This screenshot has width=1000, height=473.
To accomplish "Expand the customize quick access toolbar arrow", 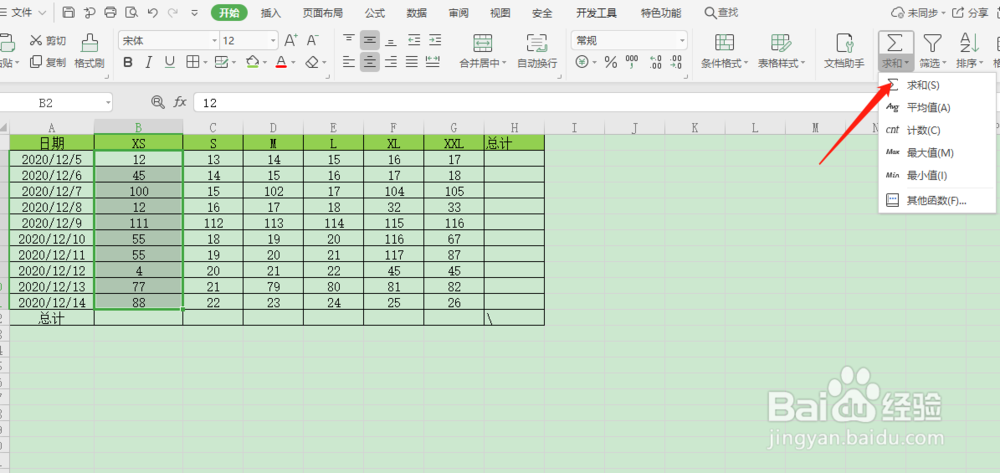I will pyautogui.click(x=195, y=12).
